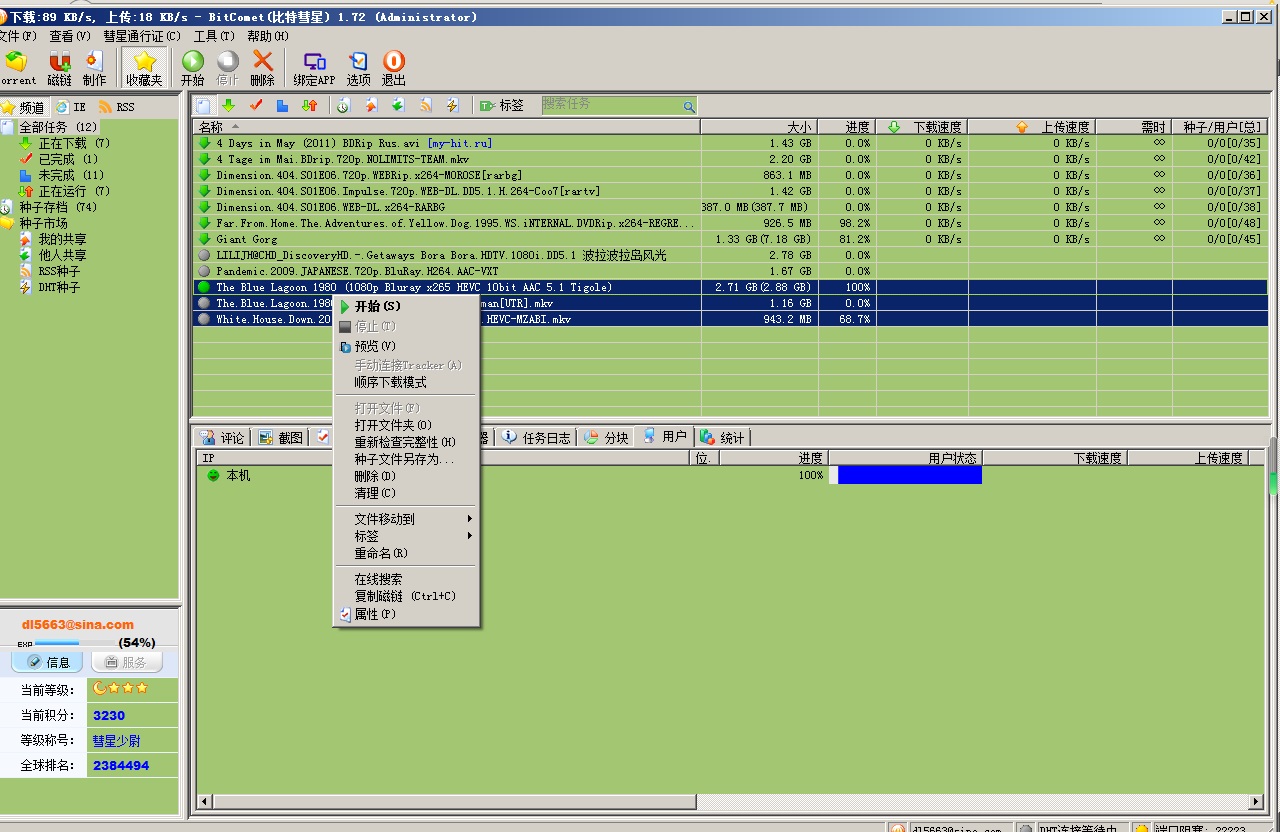The image size is (1280, 832).
Task: Click the magnifier icon in the search box
Action: click(689, 106)
